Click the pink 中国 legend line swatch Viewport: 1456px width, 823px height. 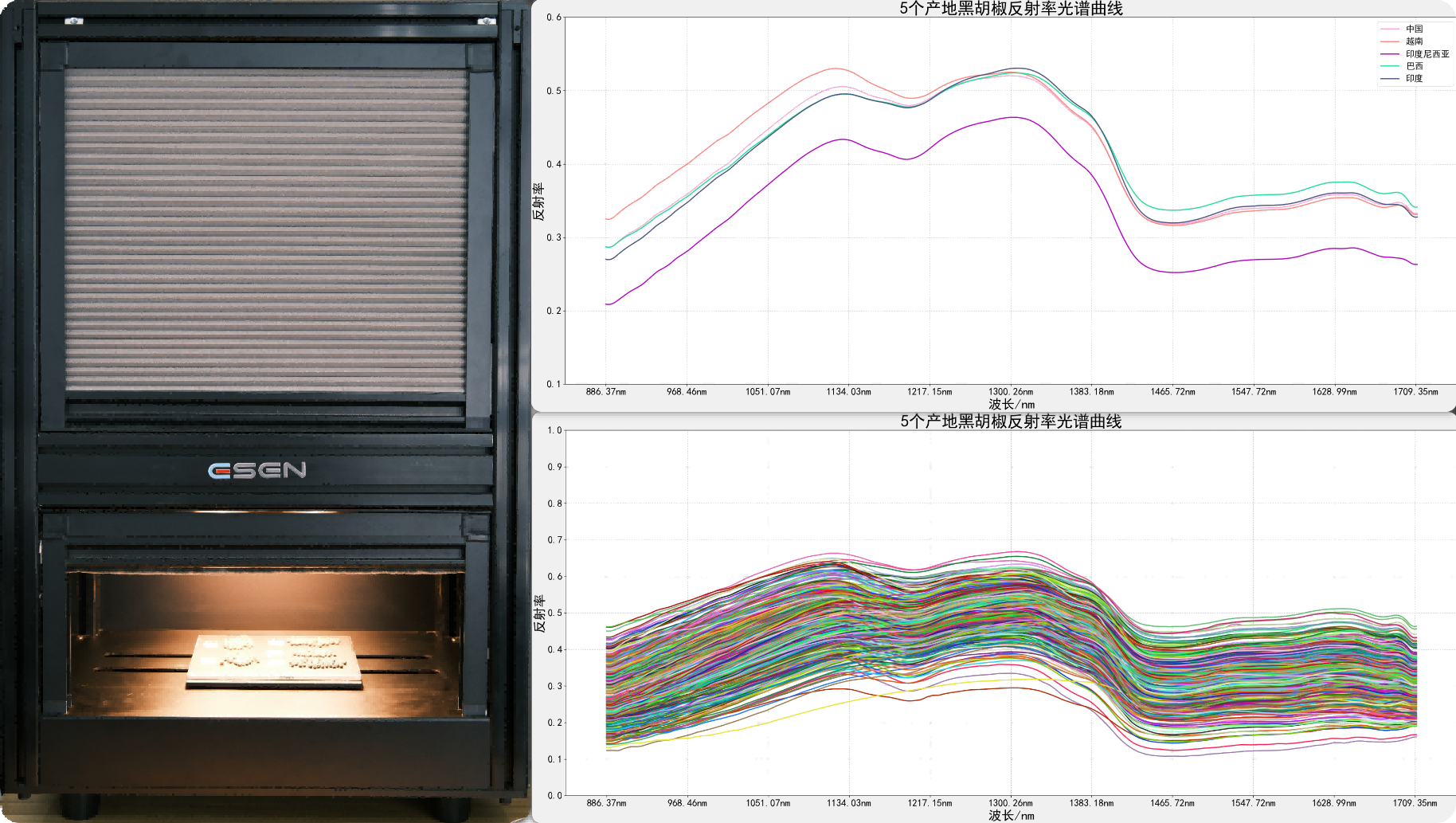click(x=1390, y=29)
